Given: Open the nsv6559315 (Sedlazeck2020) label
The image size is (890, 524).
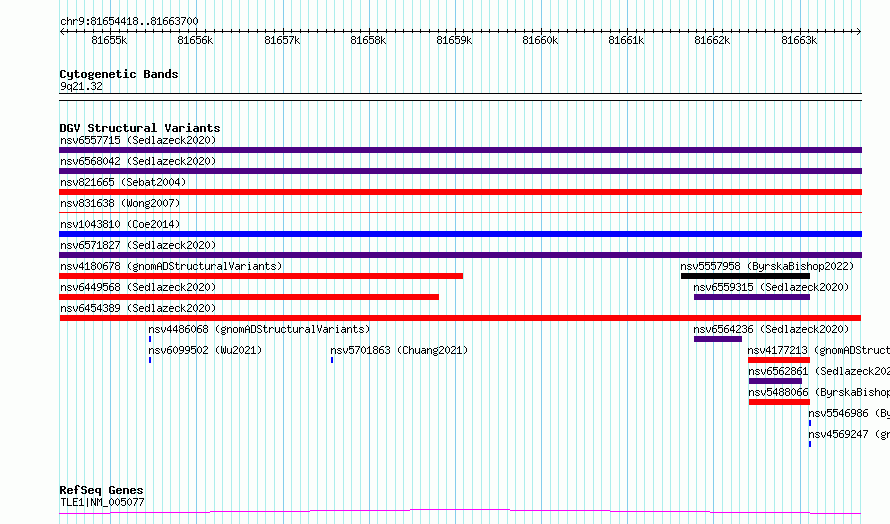Looking at the screenshot, I should tap(771, 287).
